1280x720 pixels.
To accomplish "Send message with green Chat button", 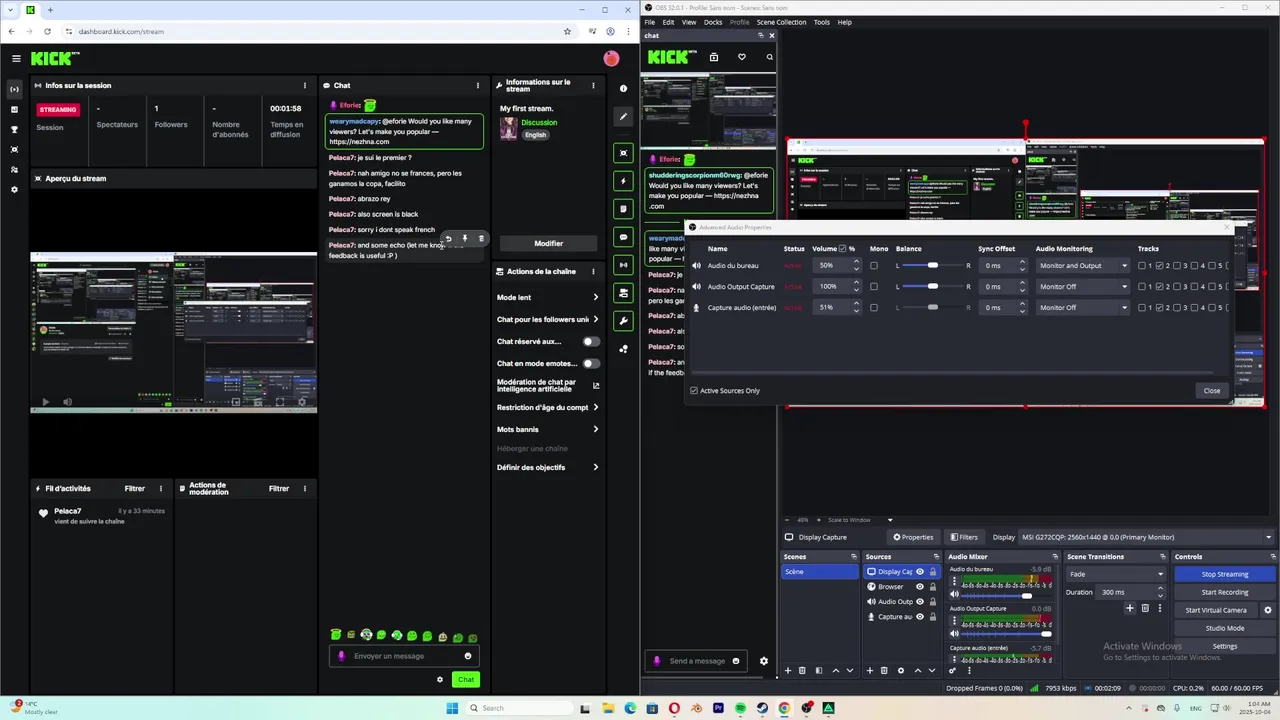I will point(466,680).
